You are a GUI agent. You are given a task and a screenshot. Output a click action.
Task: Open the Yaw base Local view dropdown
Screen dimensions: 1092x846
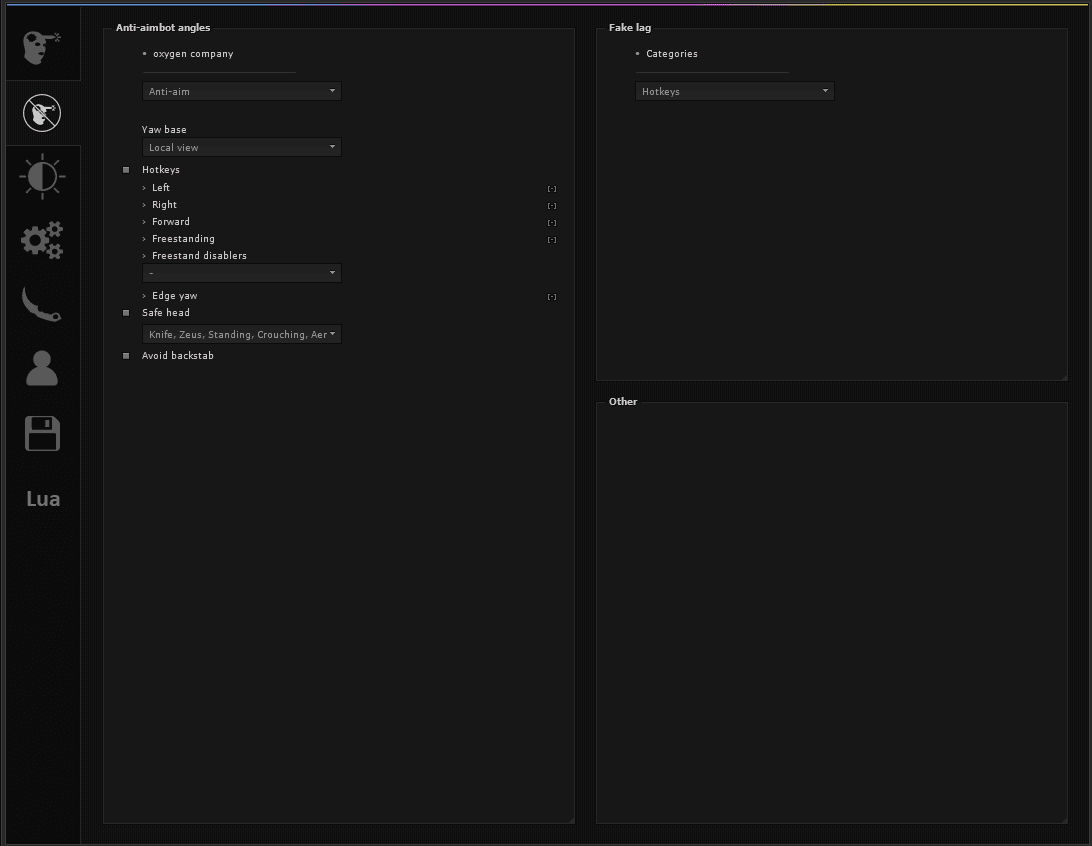click(x=242, y=147)
